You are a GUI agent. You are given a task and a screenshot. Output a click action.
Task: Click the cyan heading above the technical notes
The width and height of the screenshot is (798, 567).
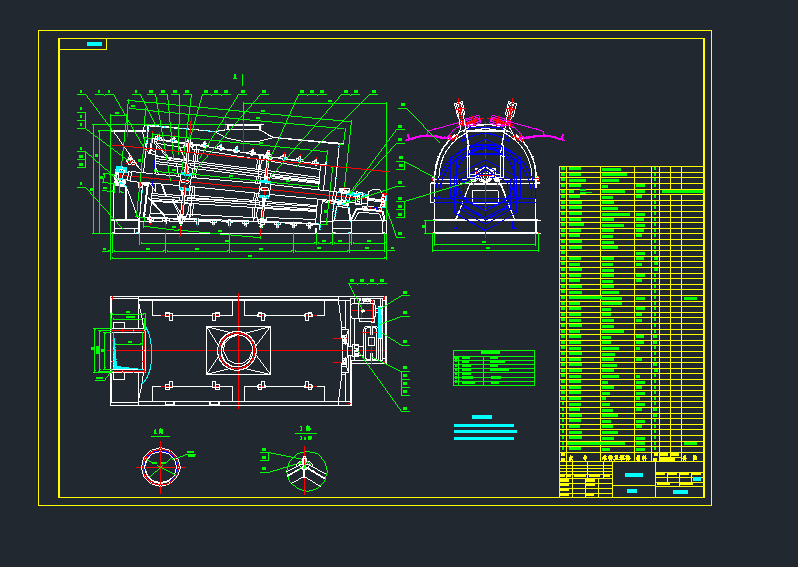(482, 417)
